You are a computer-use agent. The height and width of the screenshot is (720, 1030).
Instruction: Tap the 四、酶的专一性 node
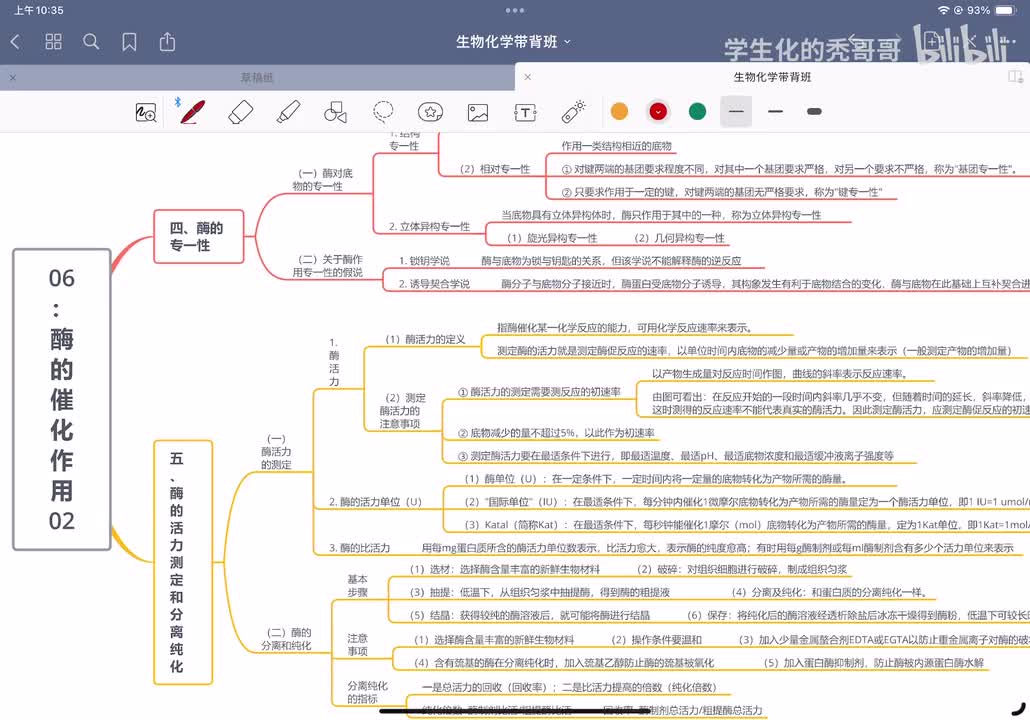tap(198, 236)
